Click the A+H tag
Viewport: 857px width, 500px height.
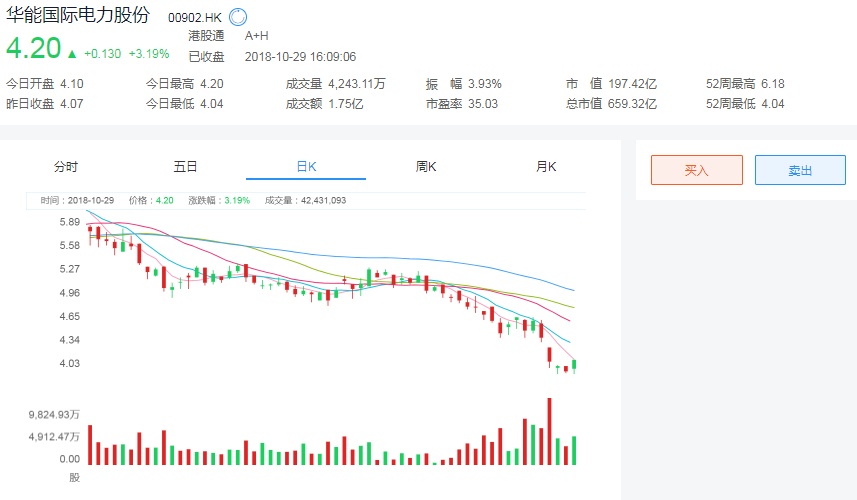tap(257, 35)
